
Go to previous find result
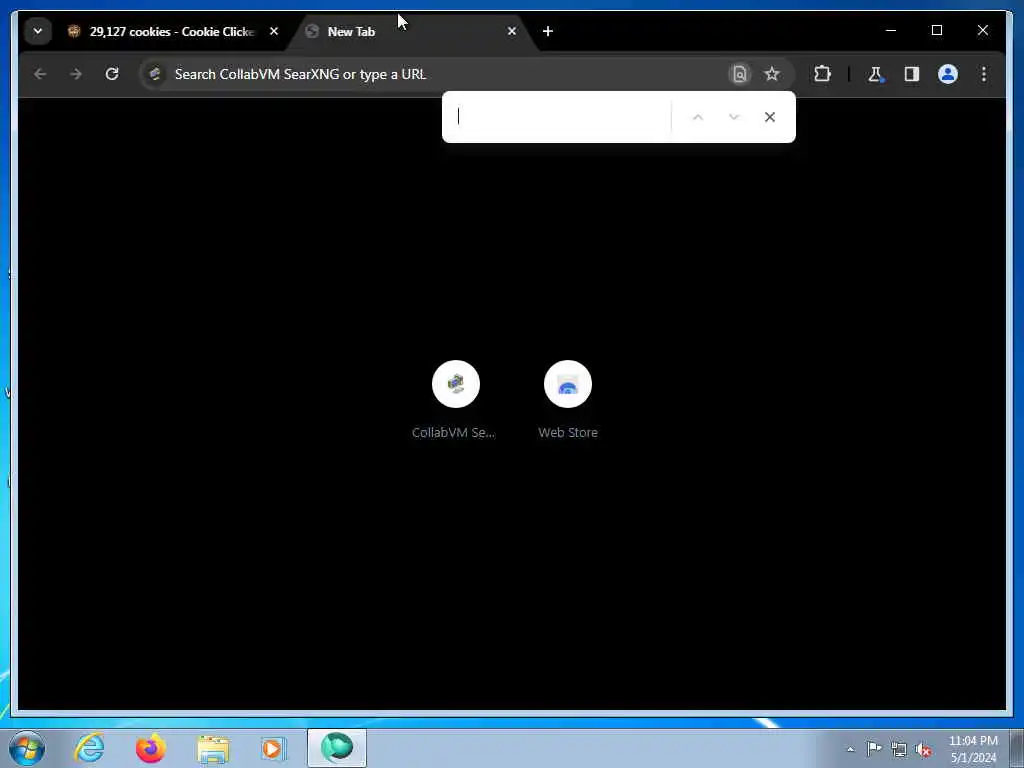tap(697, 118)
